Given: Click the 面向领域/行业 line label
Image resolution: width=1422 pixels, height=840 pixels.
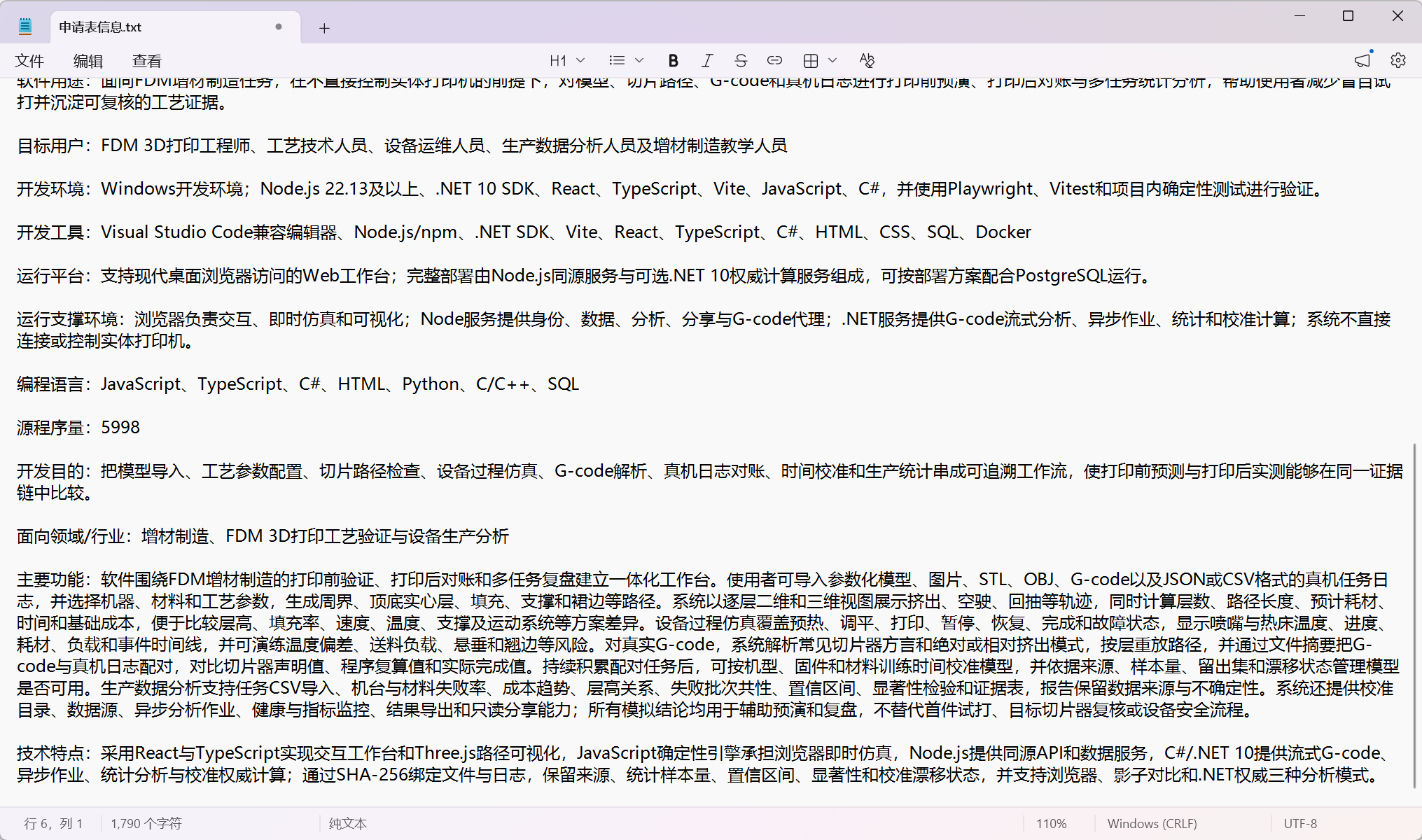Looking at the screenshot, I should (70, 536).
